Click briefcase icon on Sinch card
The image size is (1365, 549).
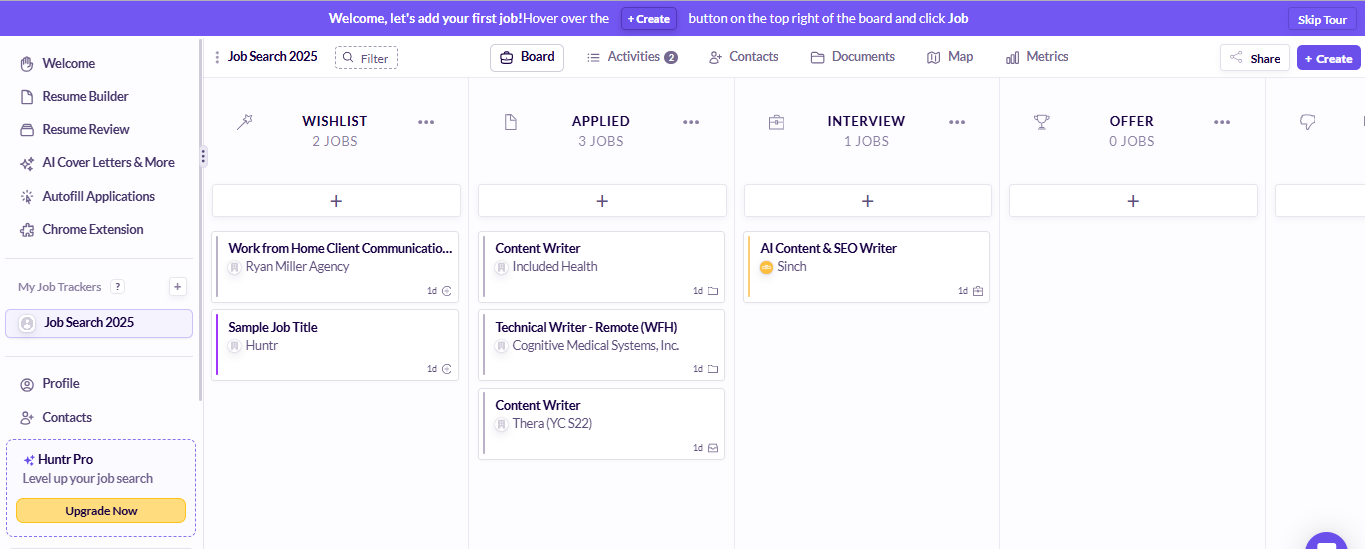pyautogui.click(x=978, y=291)
